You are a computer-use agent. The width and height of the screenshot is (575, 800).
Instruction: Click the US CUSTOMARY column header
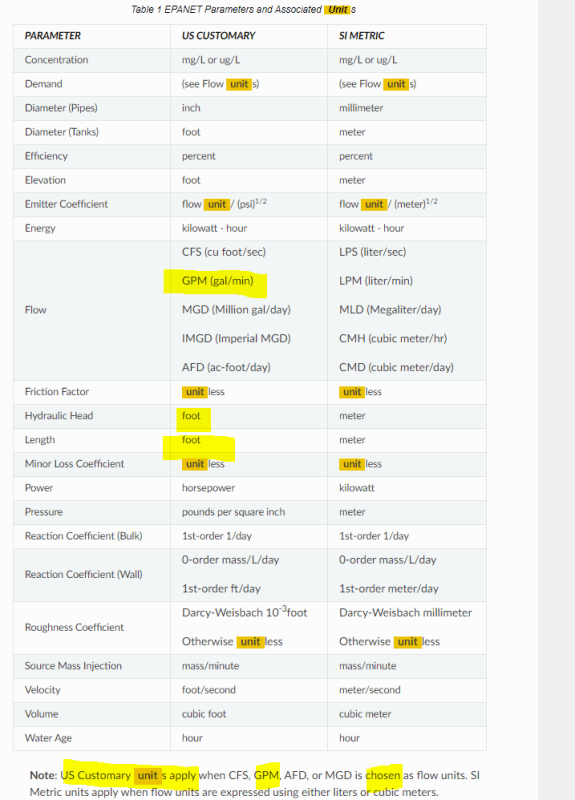pyautogui.click(x=218, y=36)
